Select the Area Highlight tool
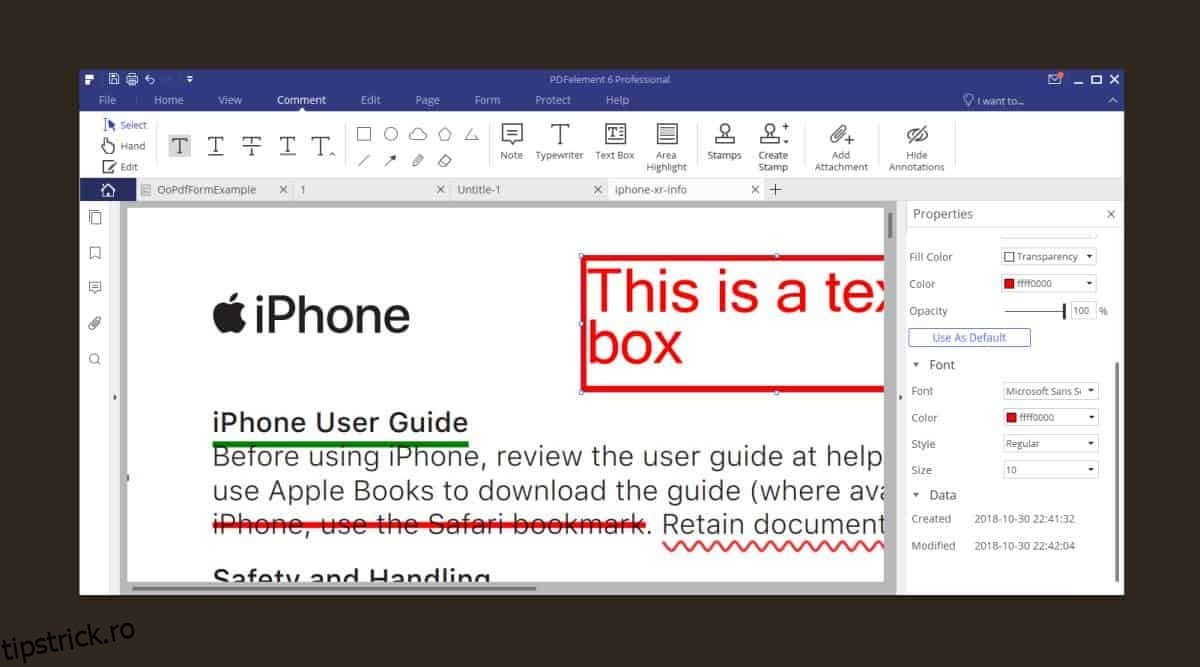This screenshot has height=667, width=1200. (666, 147)
